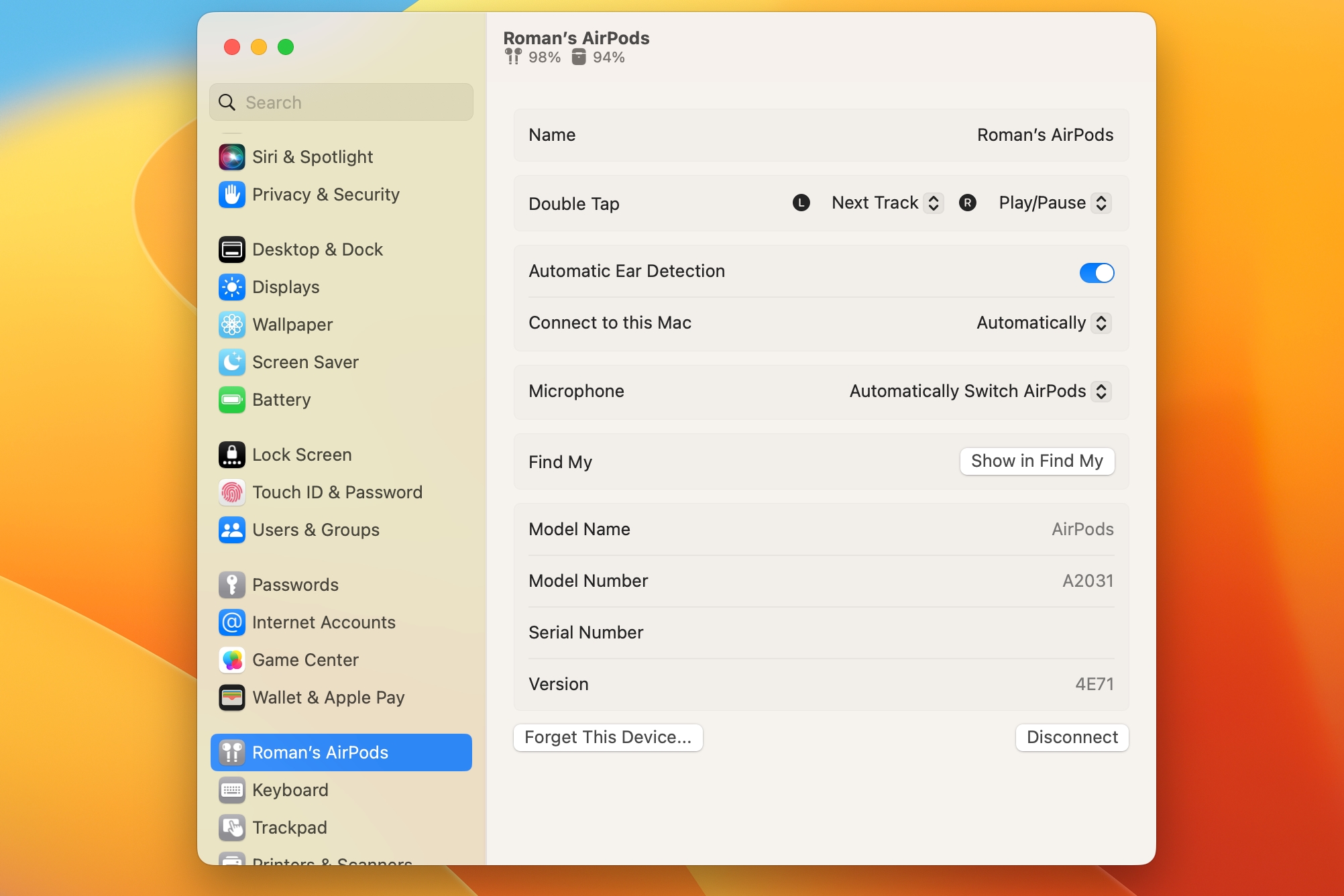
Task: Select the Privacy & Security shield icon
Action: 231,194
